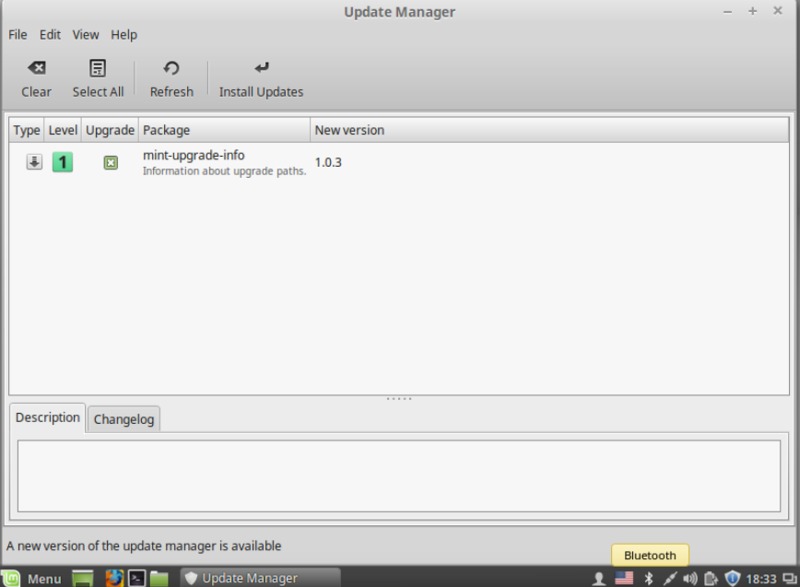Click the update type arrow icon in row
Screen dimensions: 800x587
click(x=34, y=162)
